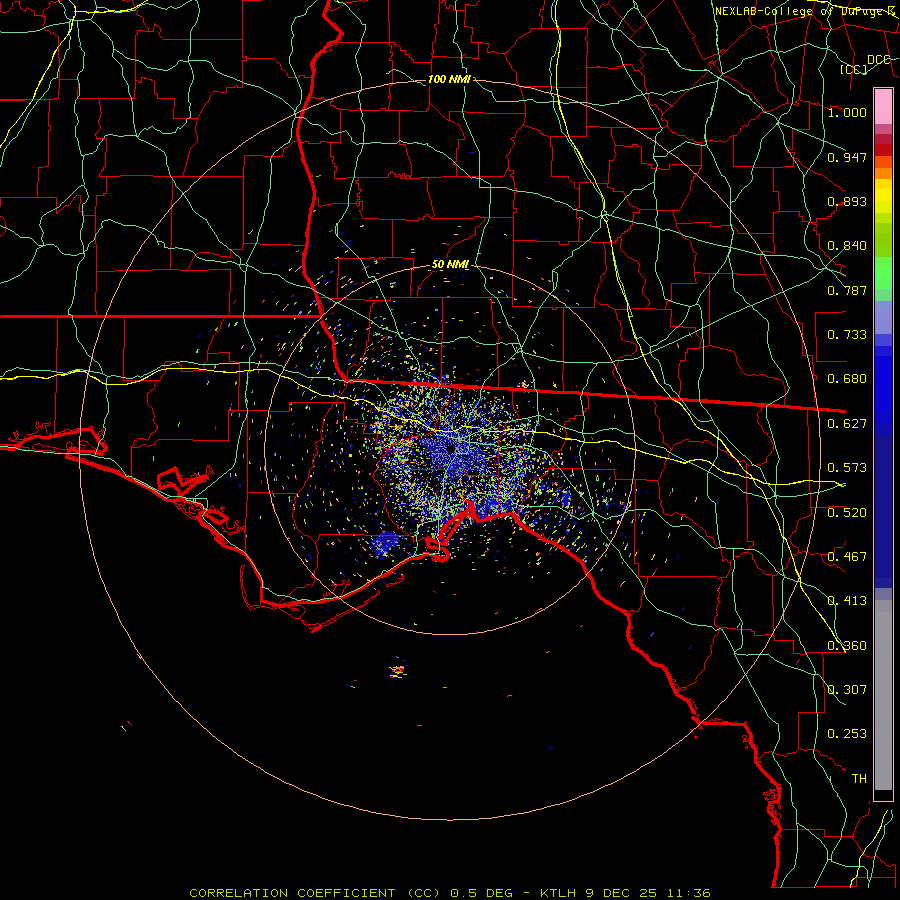Click the 0.5 DEG elevation text
This screenshot has width=900, height=900.
(x=482, y=893)
